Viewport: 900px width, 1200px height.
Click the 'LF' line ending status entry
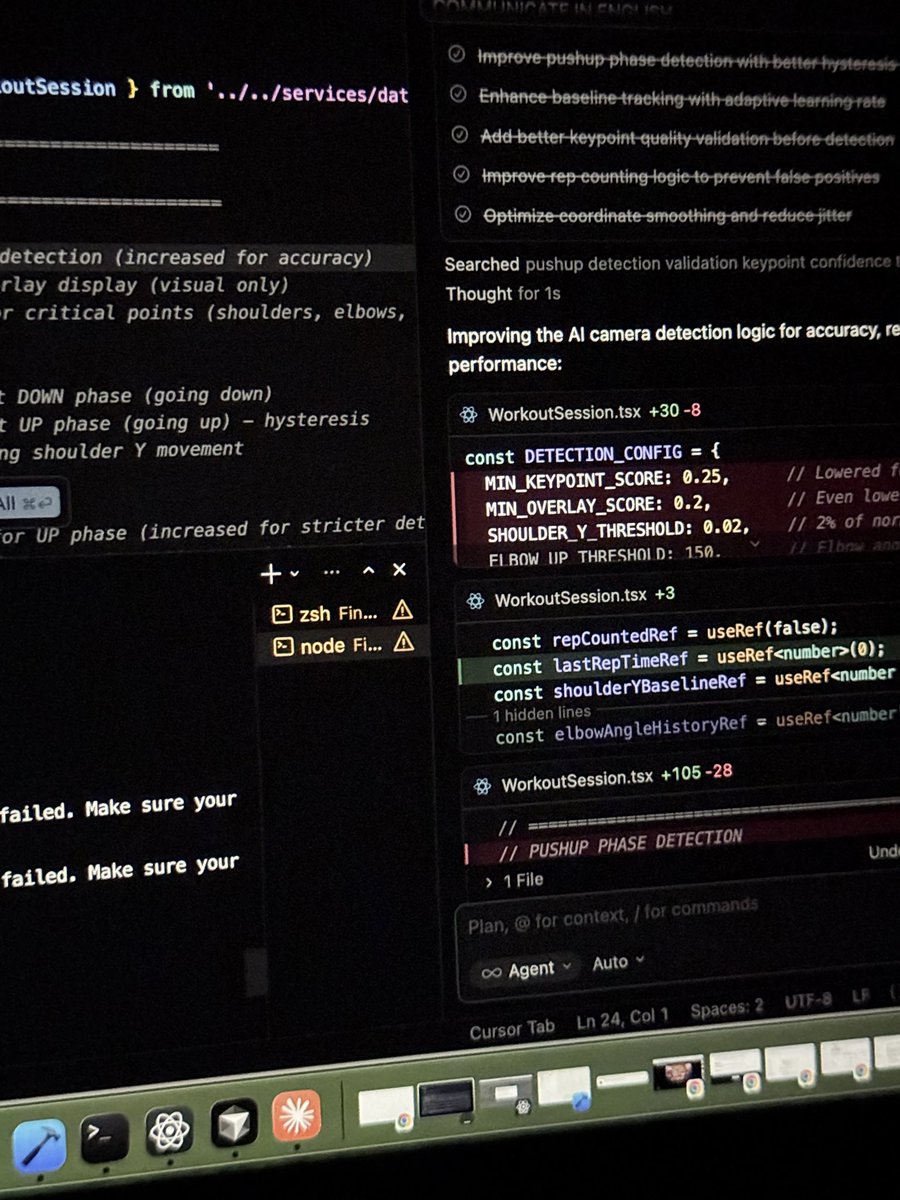click(860, 996)
